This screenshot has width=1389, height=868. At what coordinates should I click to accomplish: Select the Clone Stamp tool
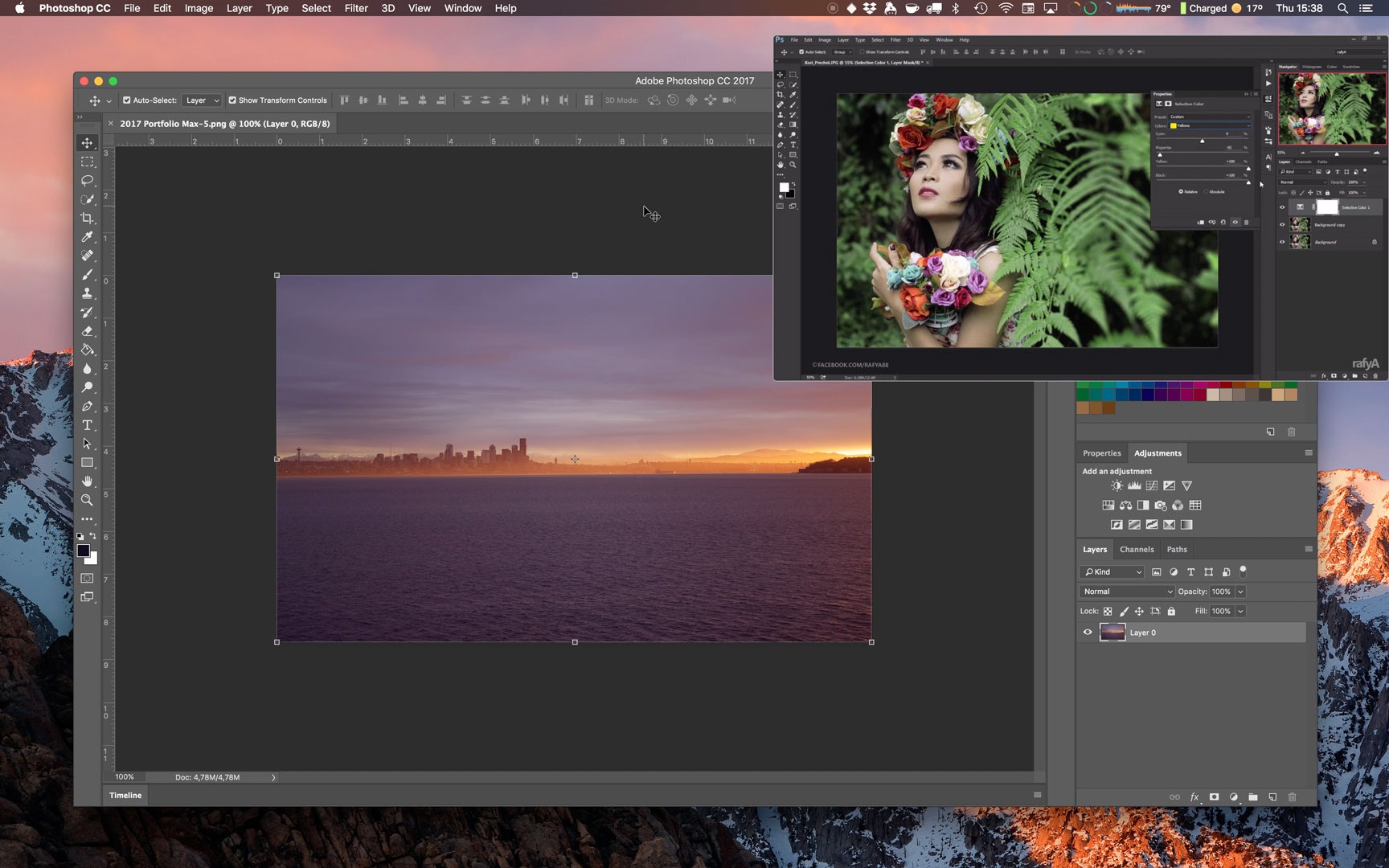[87, 293]
